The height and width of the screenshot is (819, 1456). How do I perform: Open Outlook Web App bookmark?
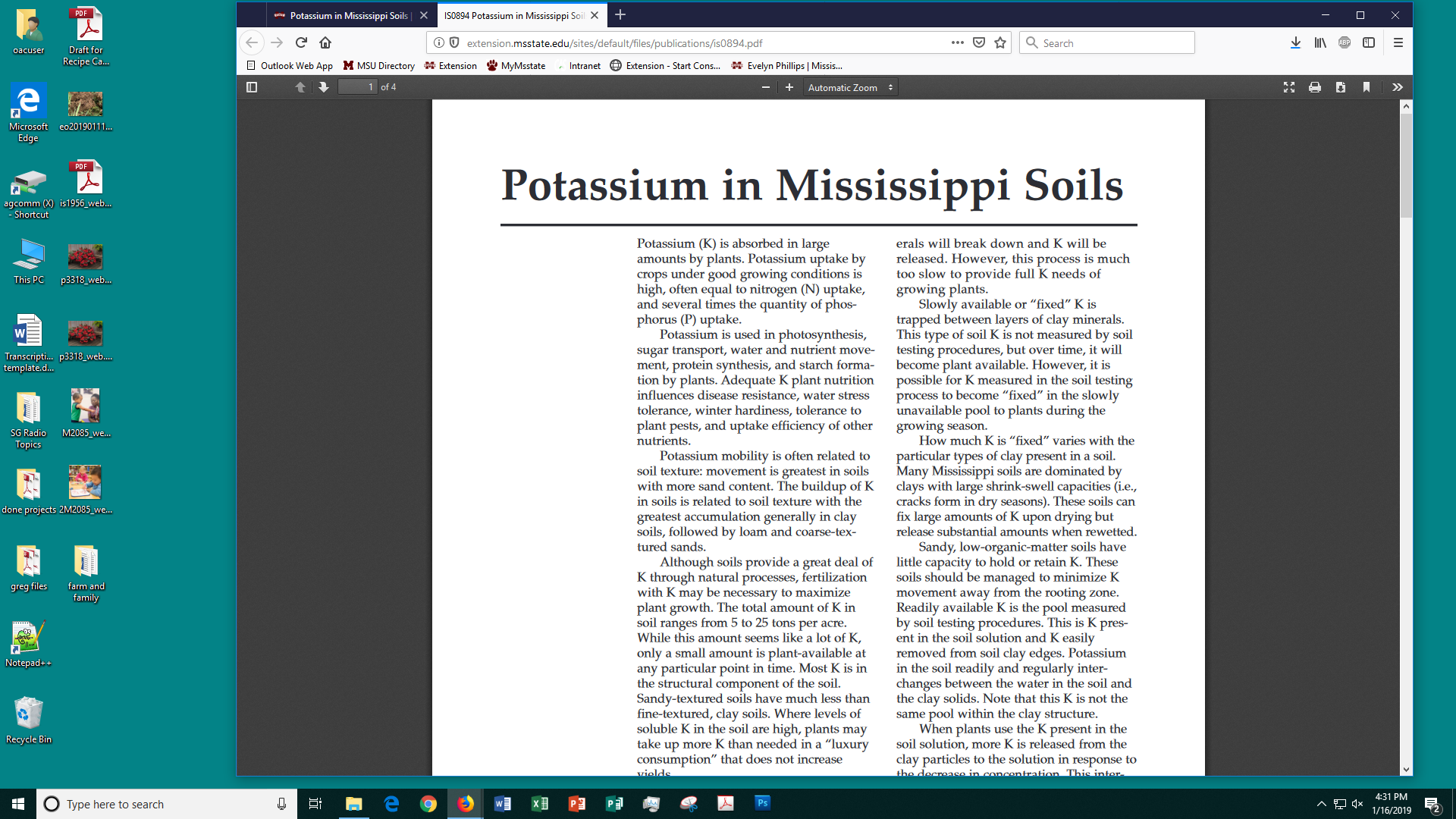tap(290, 66)
